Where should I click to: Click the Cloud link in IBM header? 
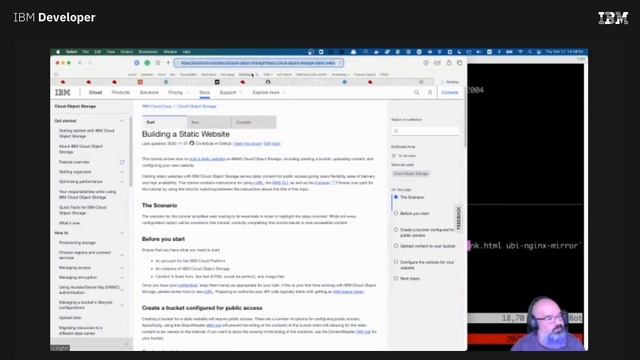[95, 93]
